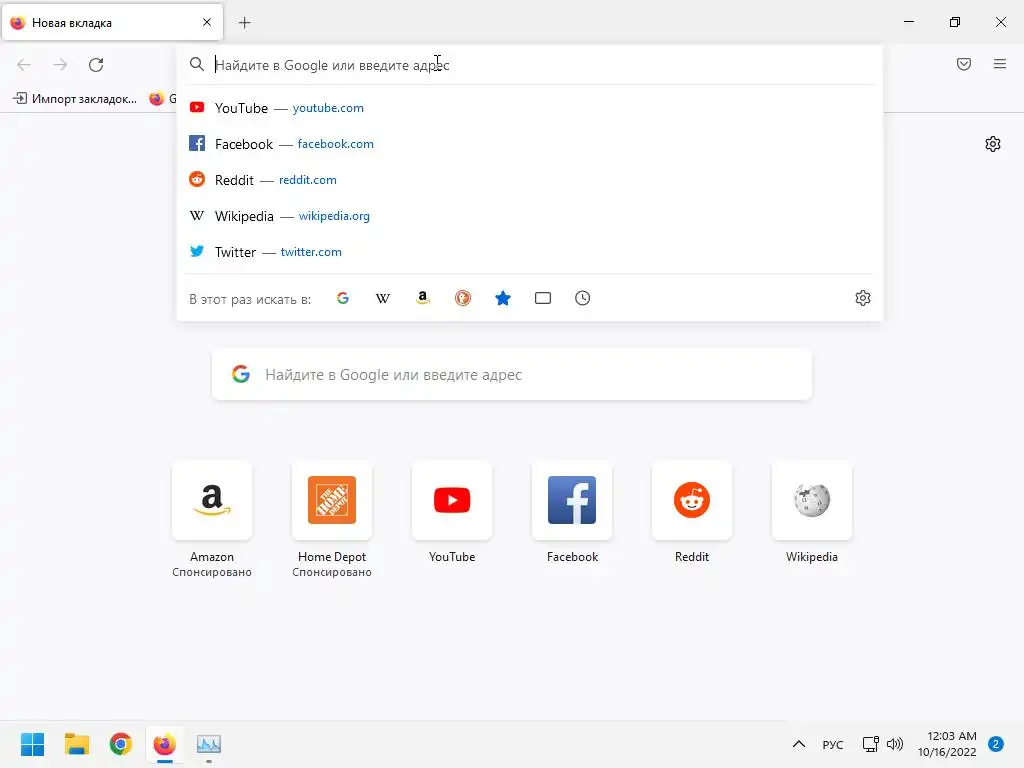The width and height of the screenshot is (1024, 768).
Task: Search this time with Amazon
Action: (423, 298)
